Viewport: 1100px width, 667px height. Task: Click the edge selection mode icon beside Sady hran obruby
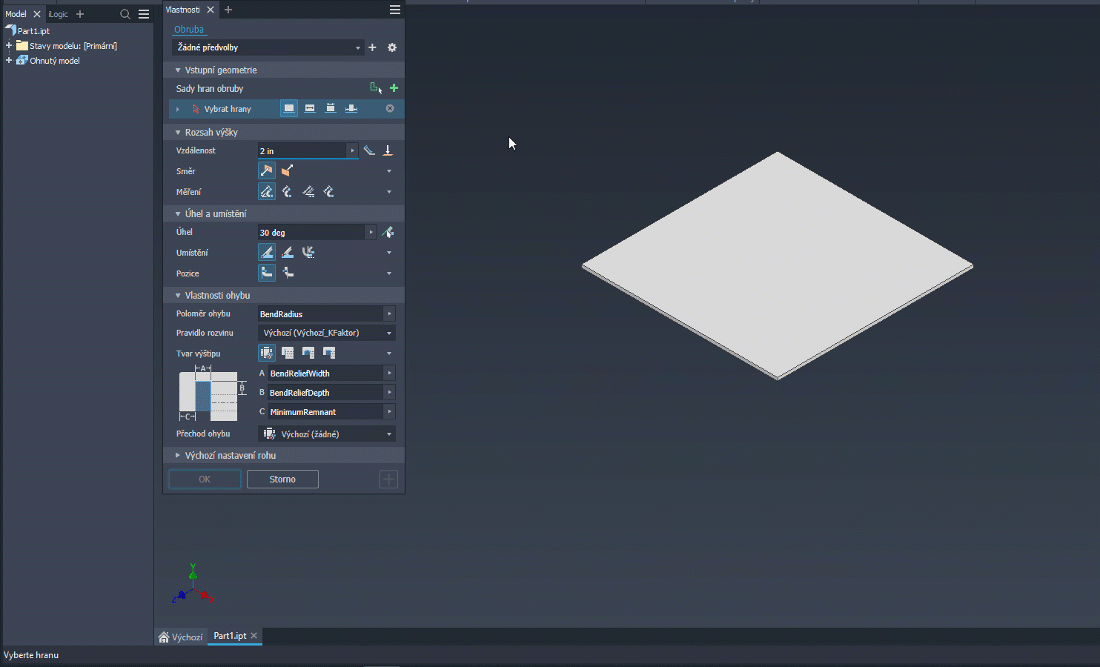point(376,88)
